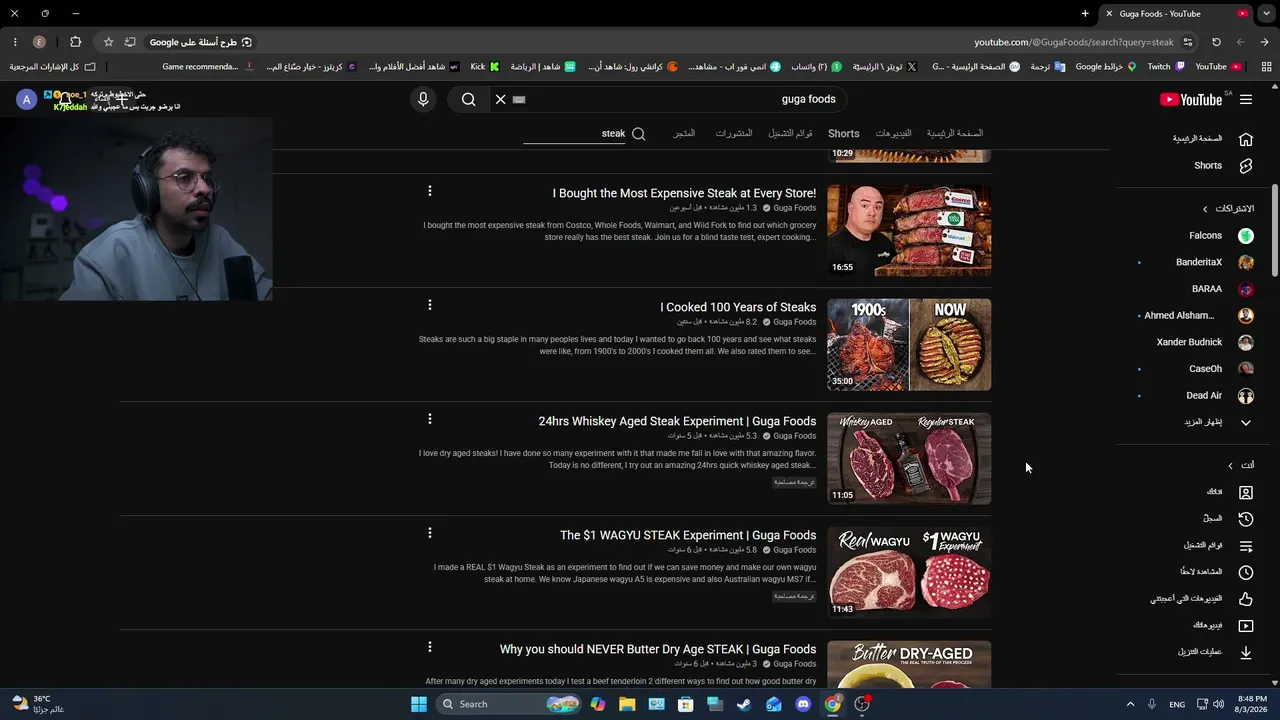Show hidden system tray icons
This screenshot has height=720, width=1280.
click(x=1130, y=704)
